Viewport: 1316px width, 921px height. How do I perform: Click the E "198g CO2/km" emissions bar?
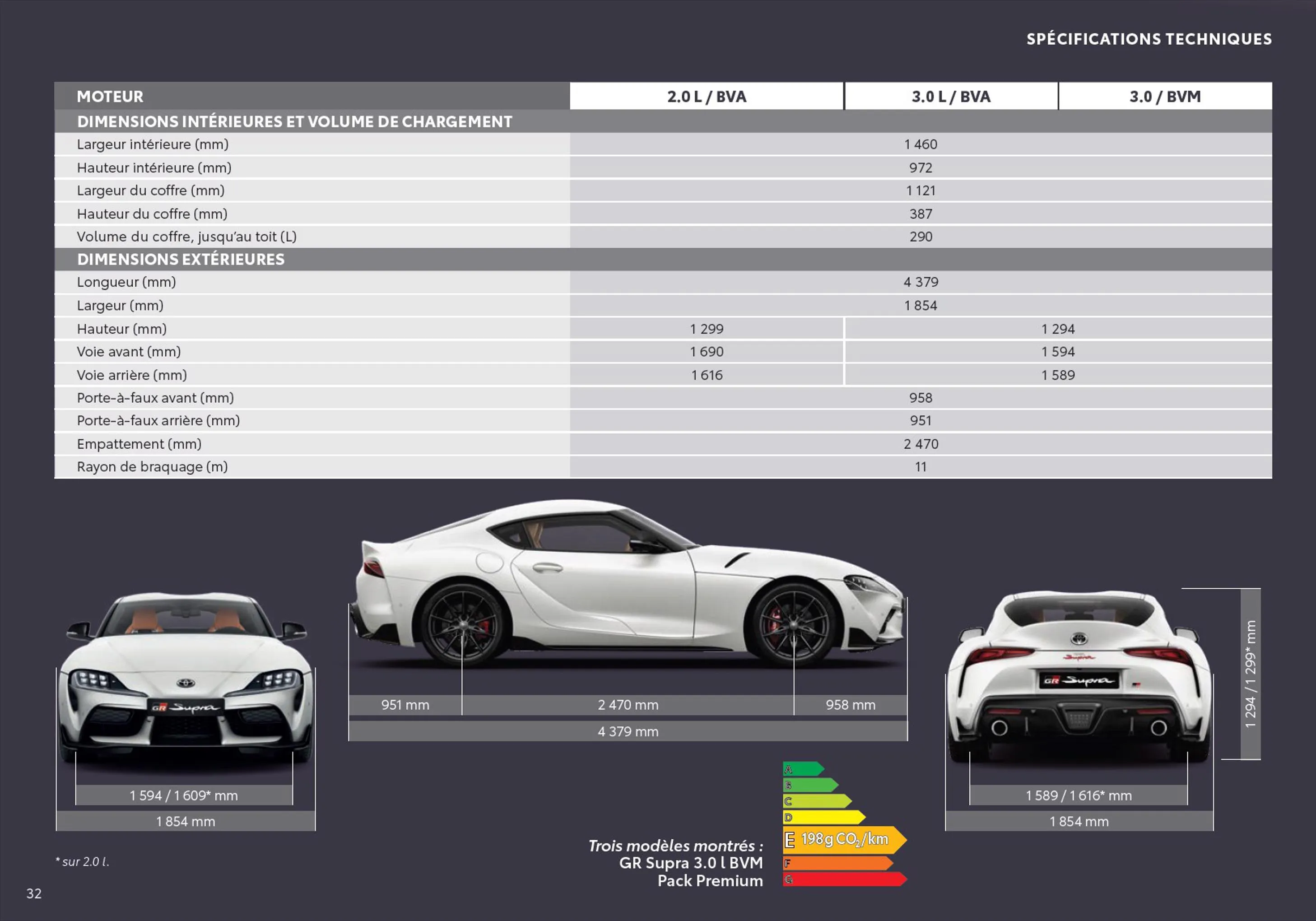[845, 840]
